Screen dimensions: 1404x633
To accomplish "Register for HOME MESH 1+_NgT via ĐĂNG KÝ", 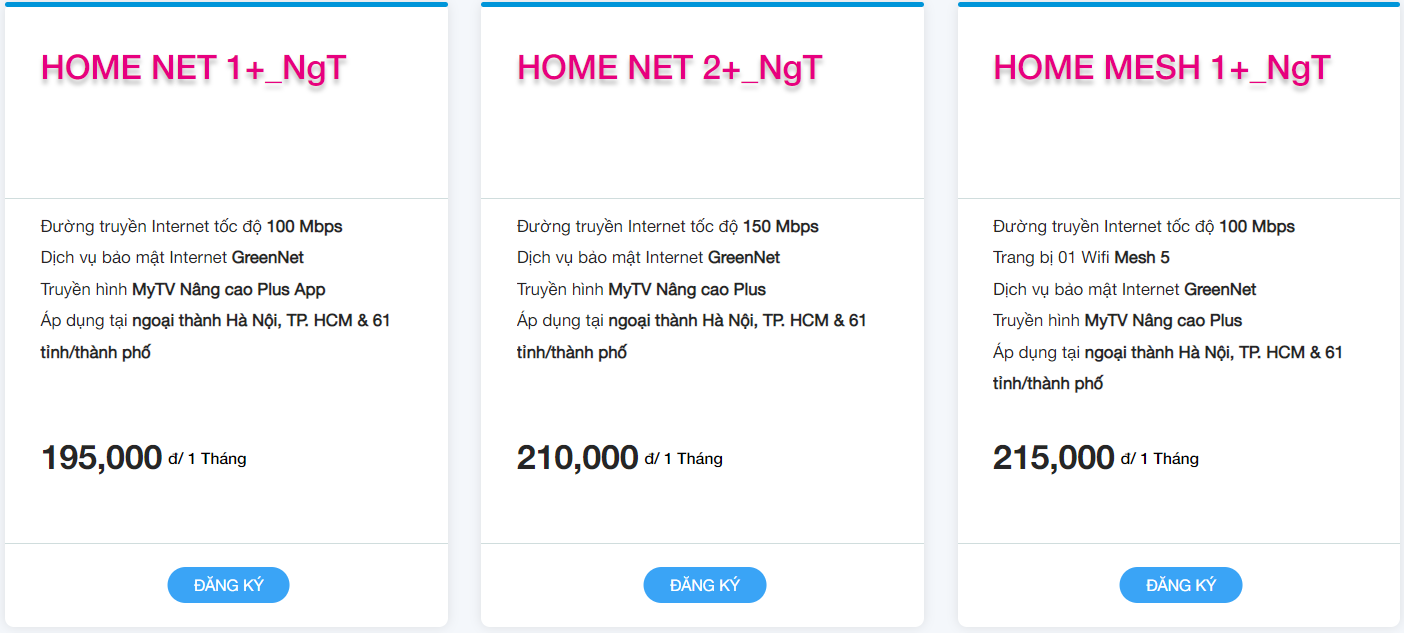I will [x=1180, y=585].
